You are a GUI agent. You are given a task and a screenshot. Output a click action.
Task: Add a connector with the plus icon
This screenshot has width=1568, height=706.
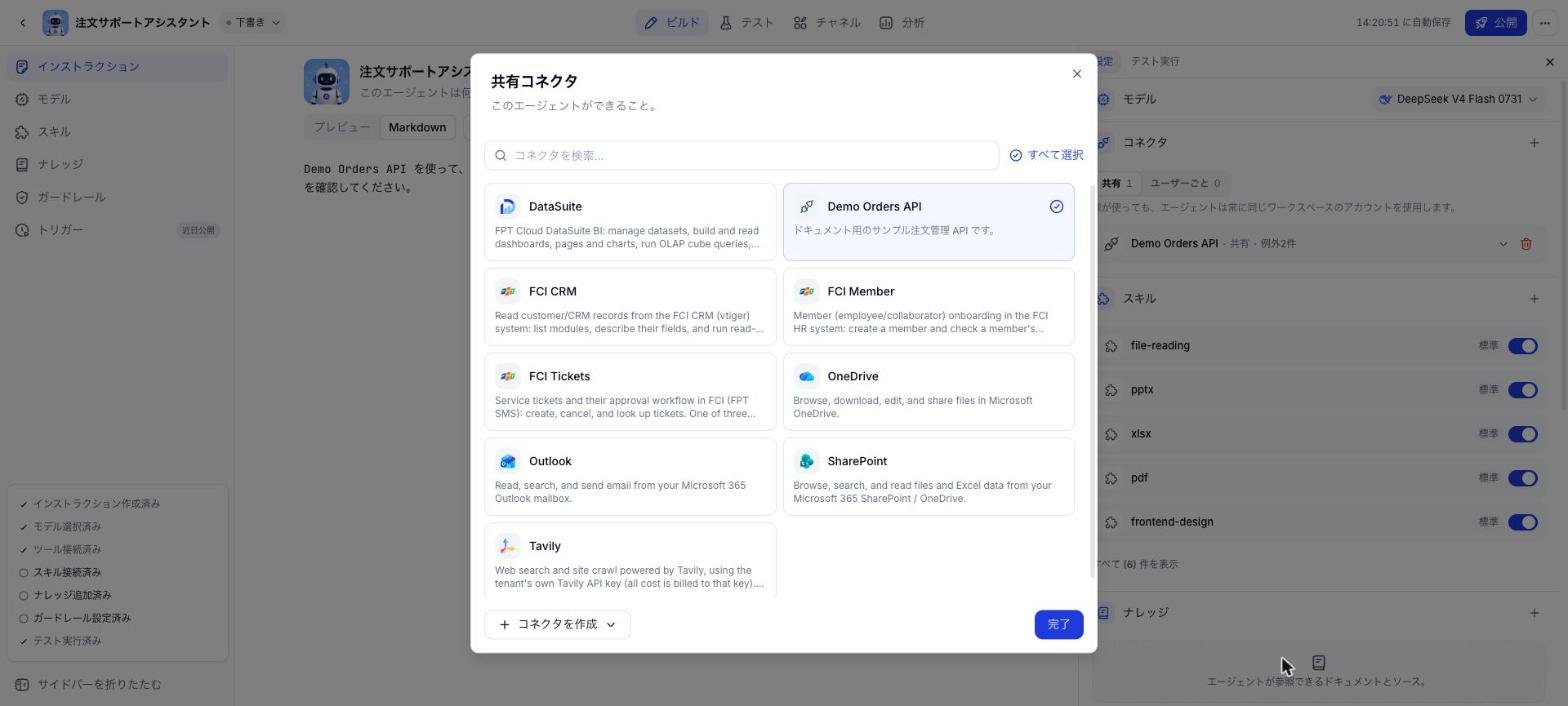click(1534, 143)
